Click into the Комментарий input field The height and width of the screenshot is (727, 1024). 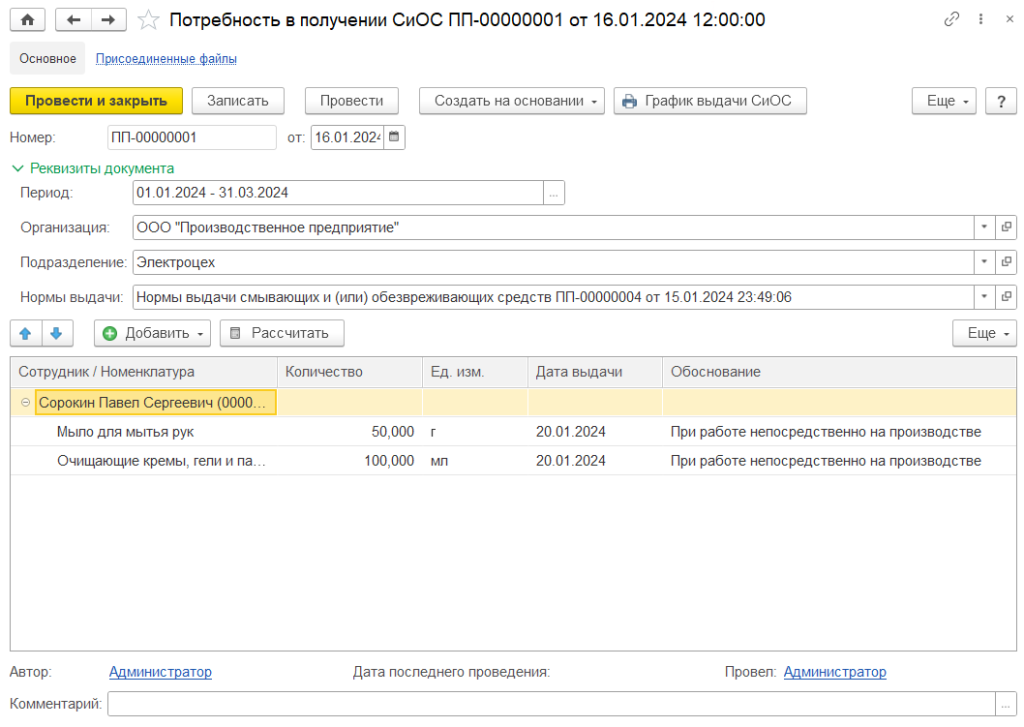(x=551, y=704)
